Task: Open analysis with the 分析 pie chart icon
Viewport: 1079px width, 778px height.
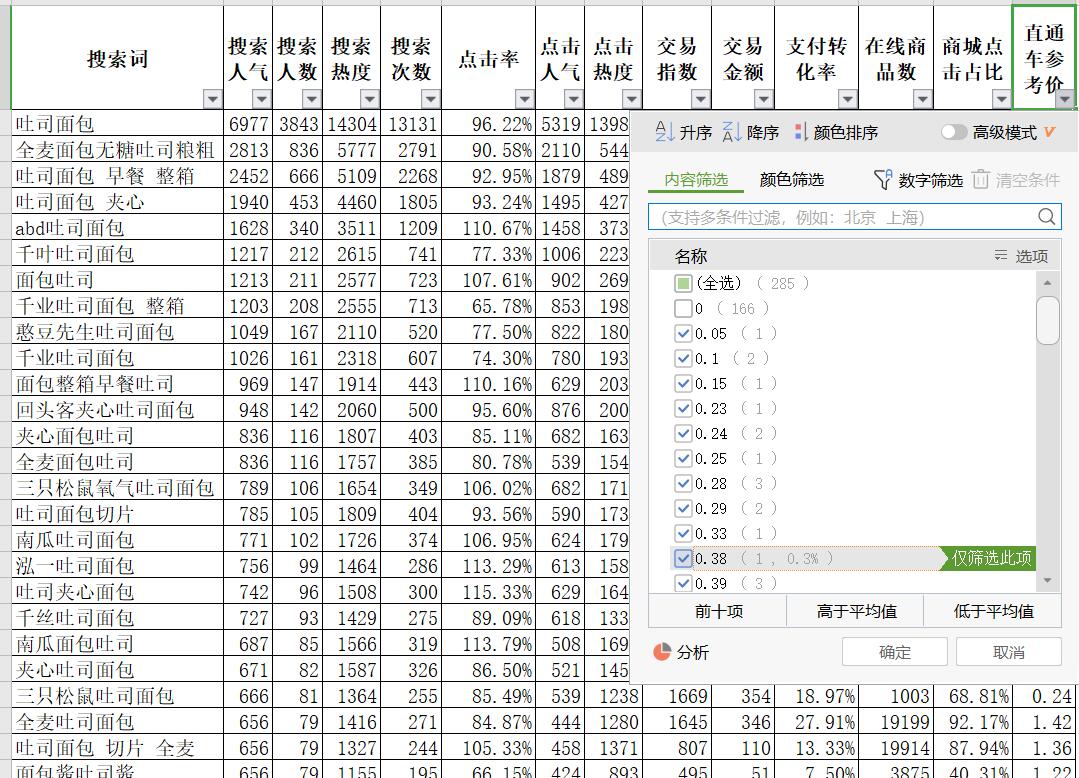Action: pos(660,651)
